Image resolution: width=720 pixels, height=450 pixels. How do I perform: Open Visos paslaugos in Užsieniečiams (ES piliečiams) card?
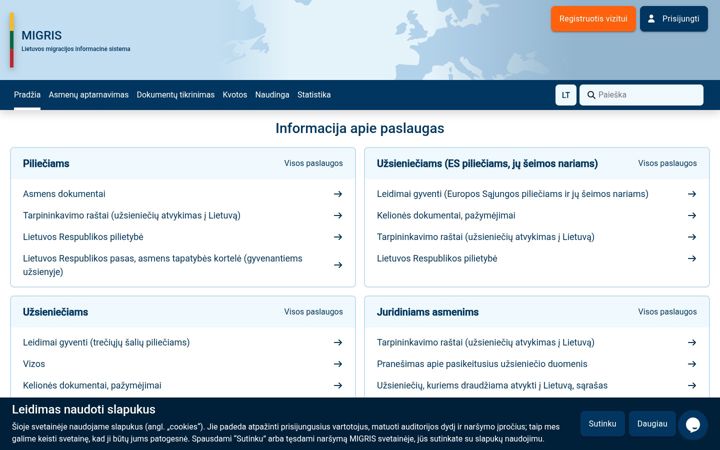[667, 163]
